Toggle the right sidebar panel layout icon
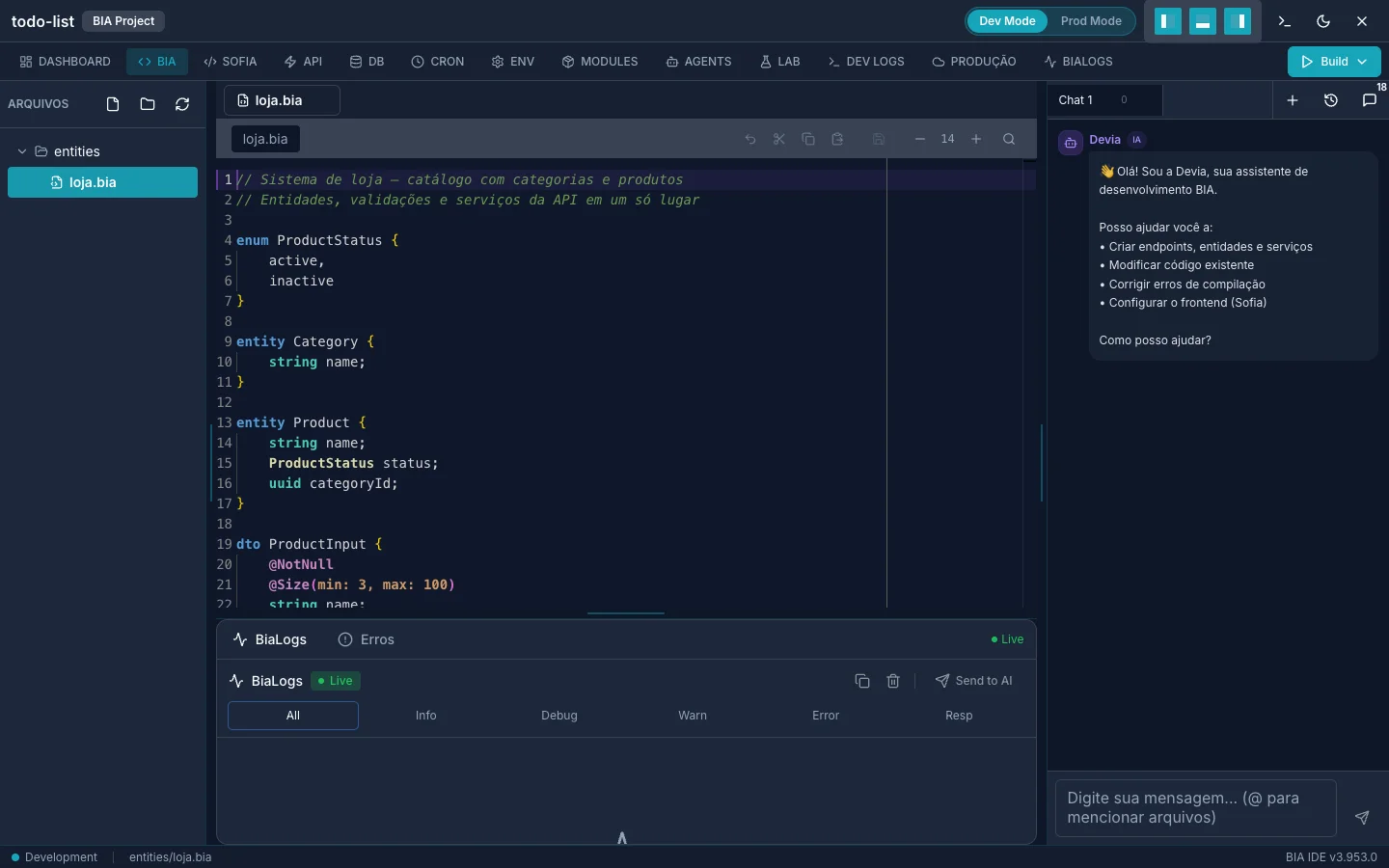Image resolution: width=1389 pixels, height=868 pixels. pos(1238,21)
